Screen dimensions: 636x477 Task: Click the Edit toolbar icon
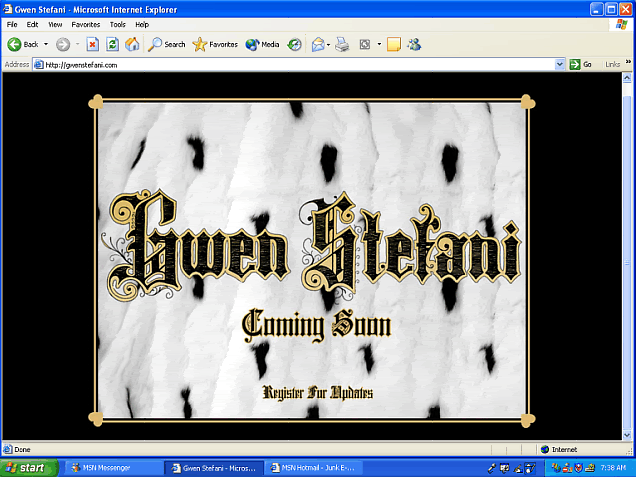click(x=365, y=44)
